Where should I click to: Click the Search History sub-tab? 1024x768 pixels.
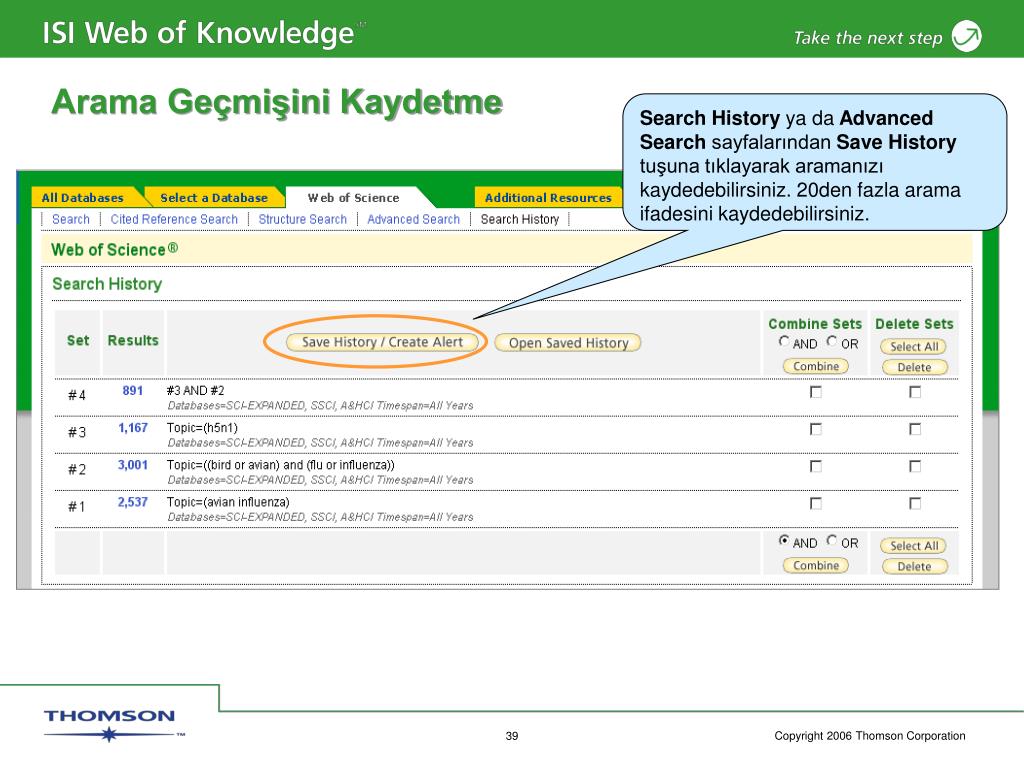[x=520, y=219]
